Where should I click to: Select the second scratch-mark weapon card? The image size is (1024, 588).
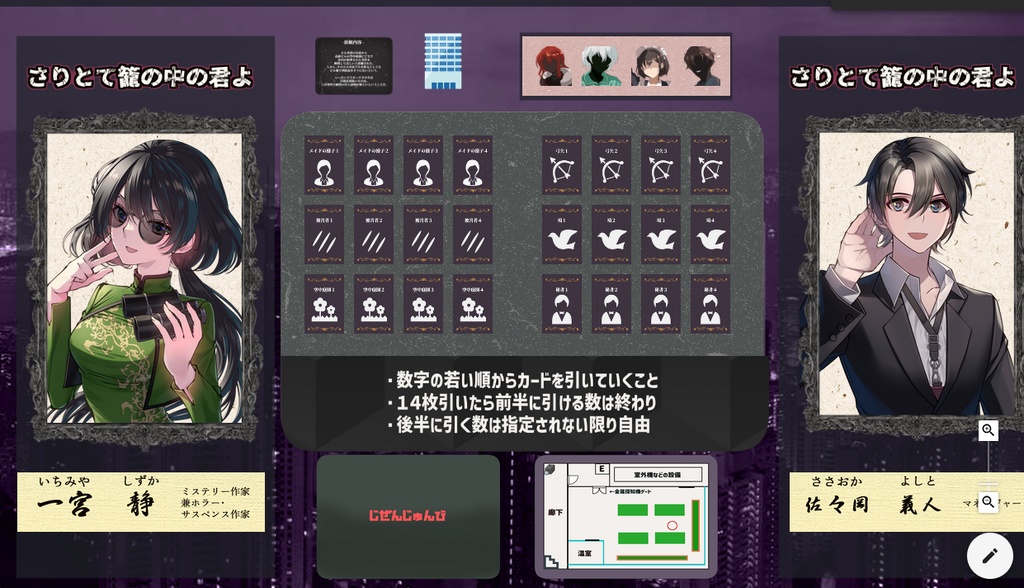pos(374,232)
